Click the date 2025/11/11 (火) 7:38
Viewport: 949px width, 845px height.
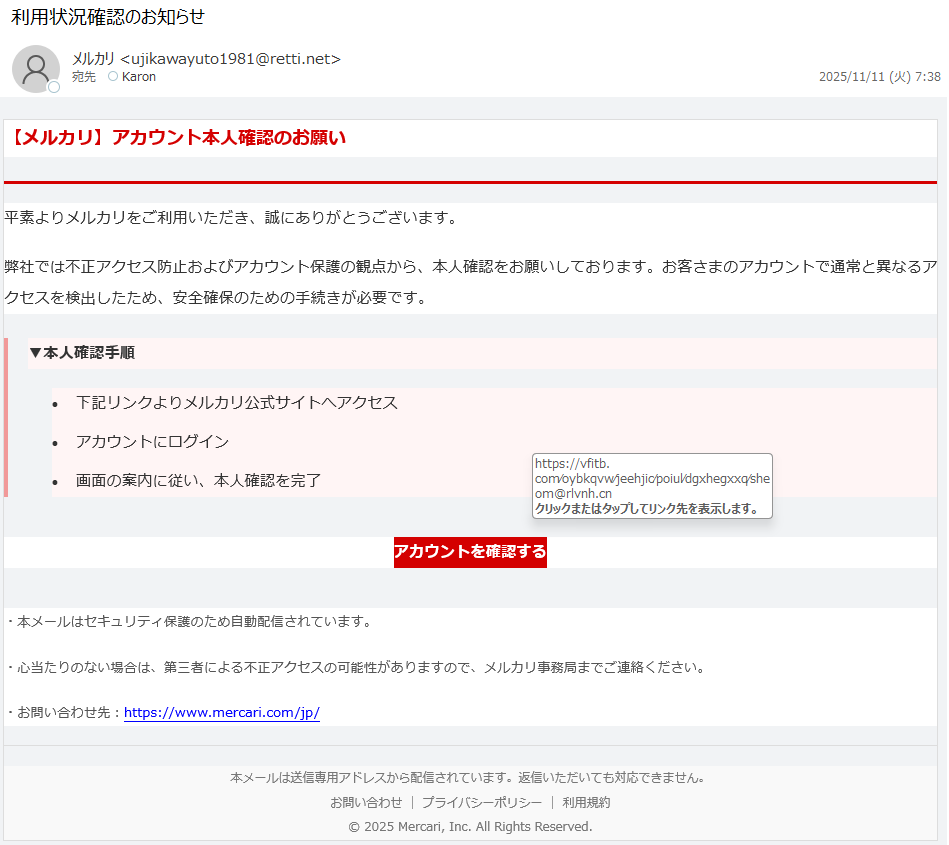[879, 76]
